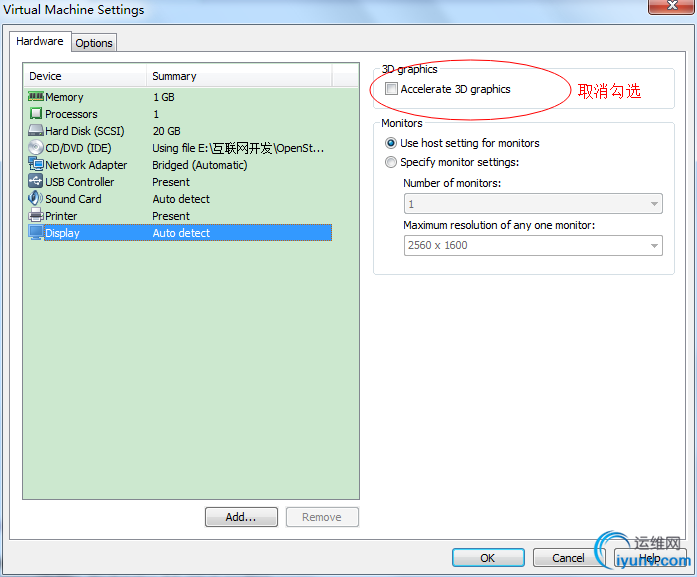Image resolution: width=697 pixels, height=577 pixels.
Task: Select the Sound Card row label
Action: point(73,199)
